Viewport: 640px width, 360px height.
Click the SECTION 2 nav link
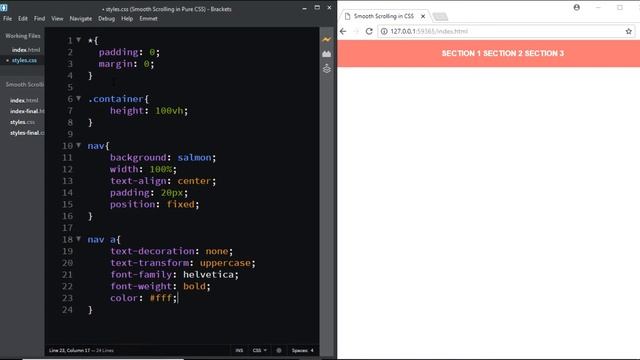[502, 53]
